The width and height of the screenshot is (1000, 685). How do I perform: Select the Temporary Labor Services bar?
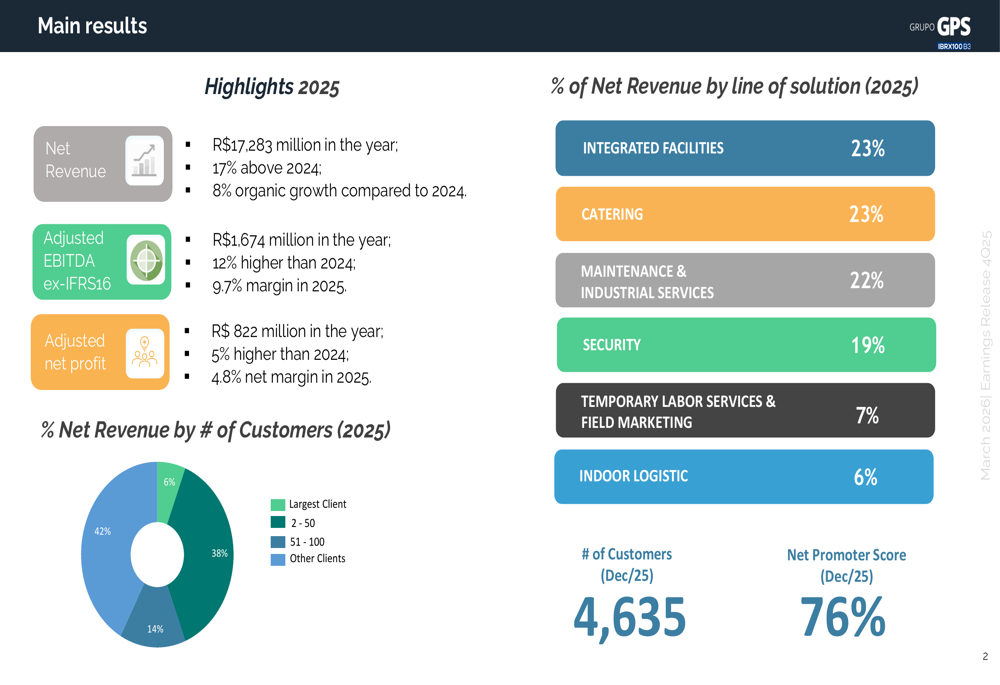tap(745, 411)
